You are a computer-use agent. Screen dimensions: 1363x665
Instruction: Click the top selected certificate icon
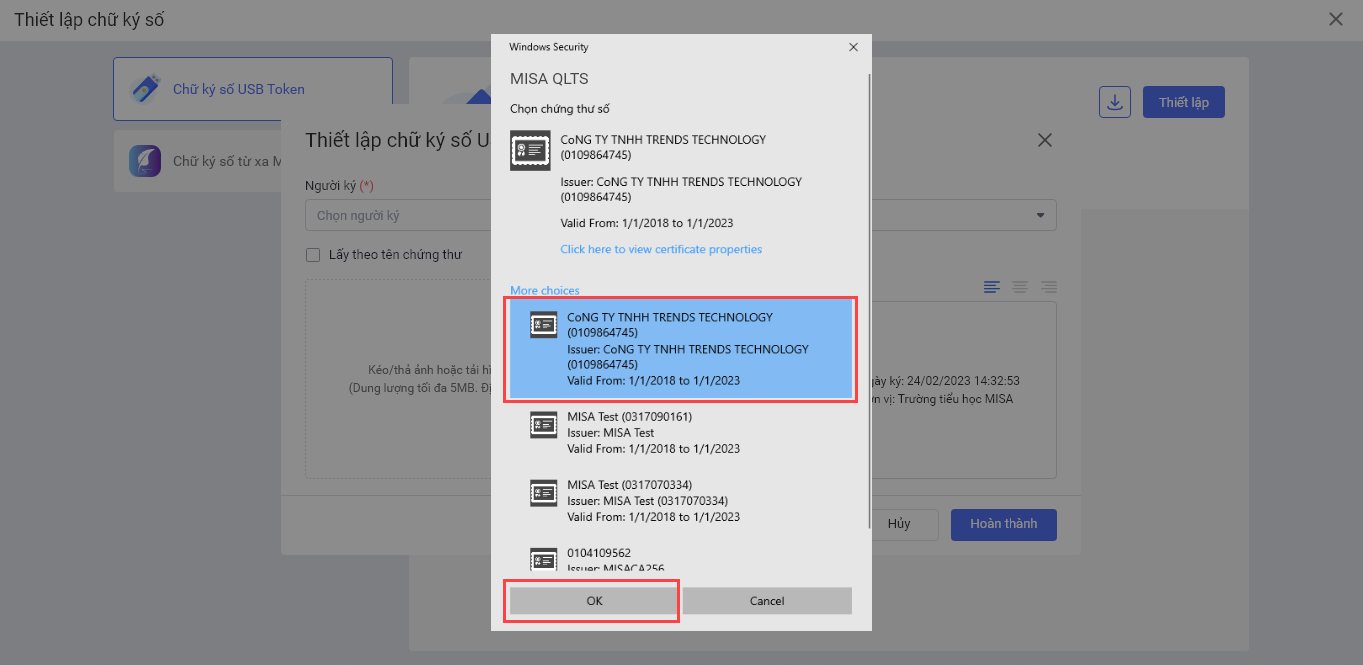pyautogui.click(x=530, y=150)
